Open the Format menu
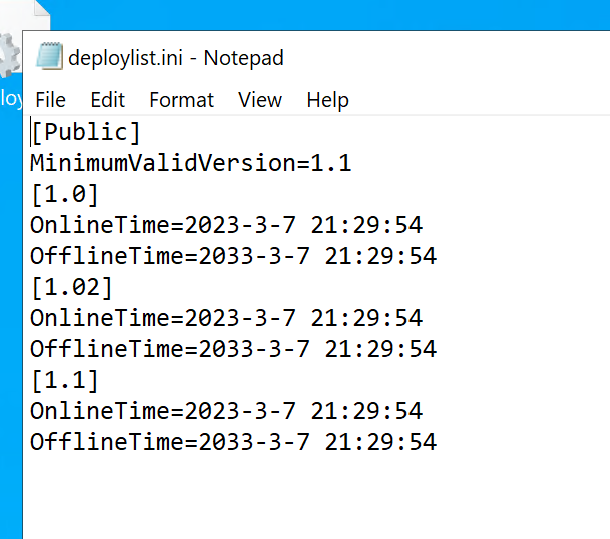610x539 pixels. 181,100
